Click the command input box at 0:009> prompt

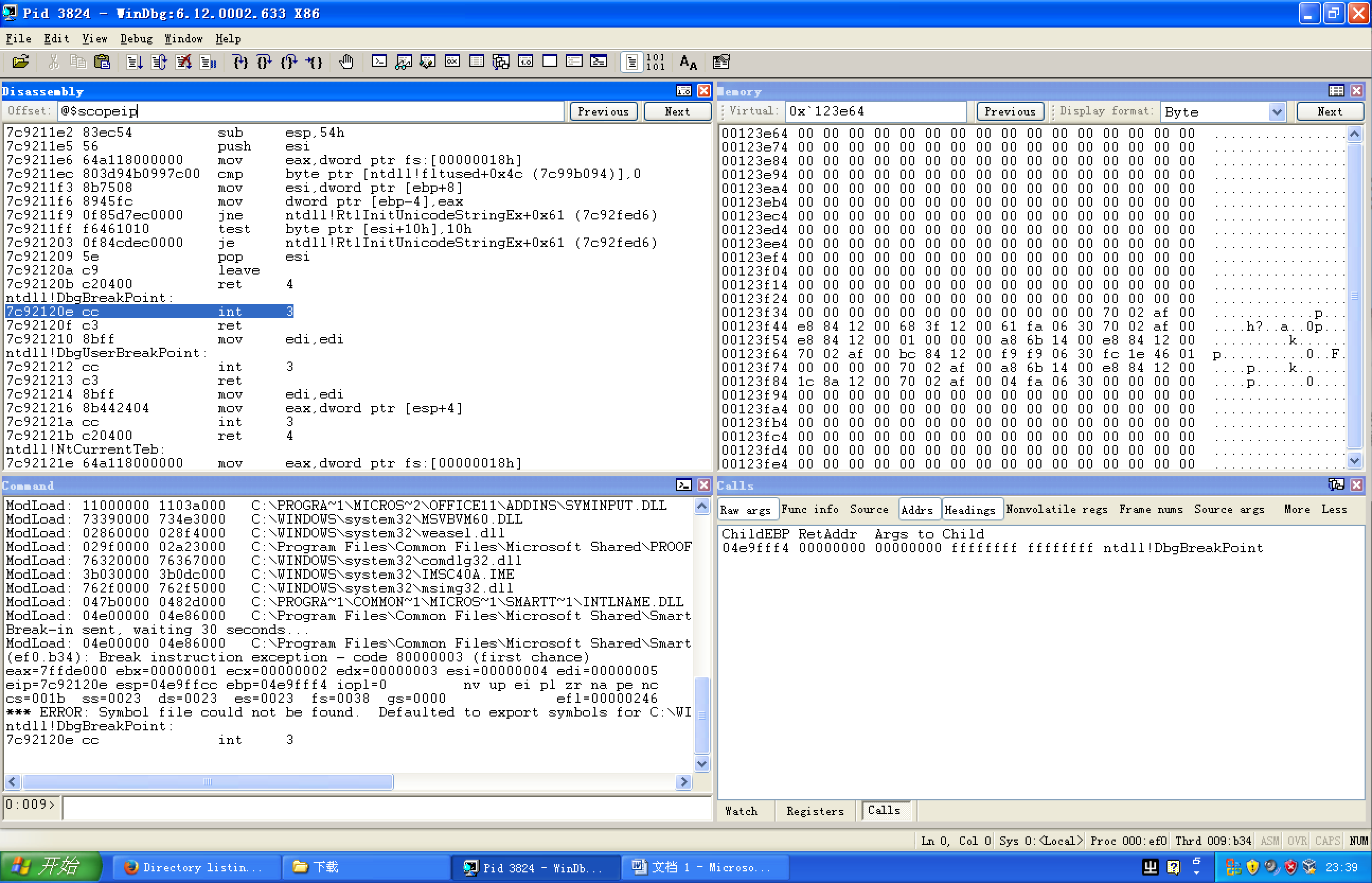(387, 807)
